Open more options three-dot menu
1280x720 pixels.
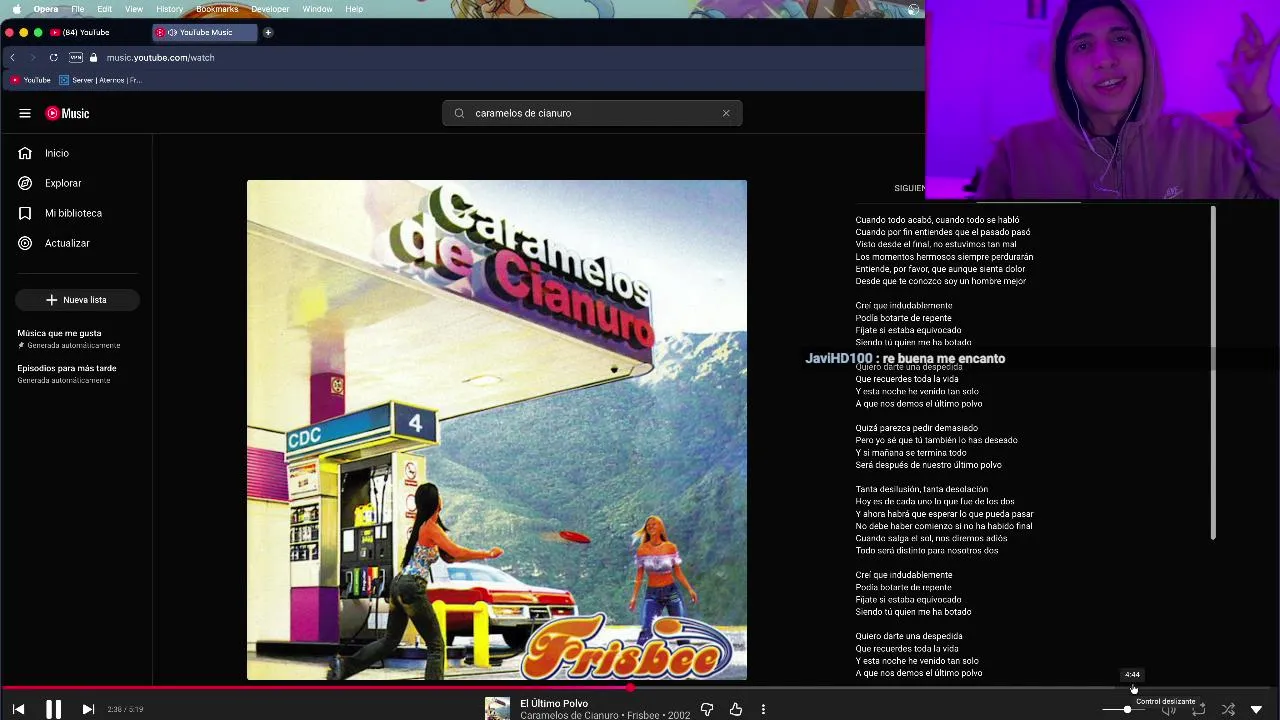(763, 709)
